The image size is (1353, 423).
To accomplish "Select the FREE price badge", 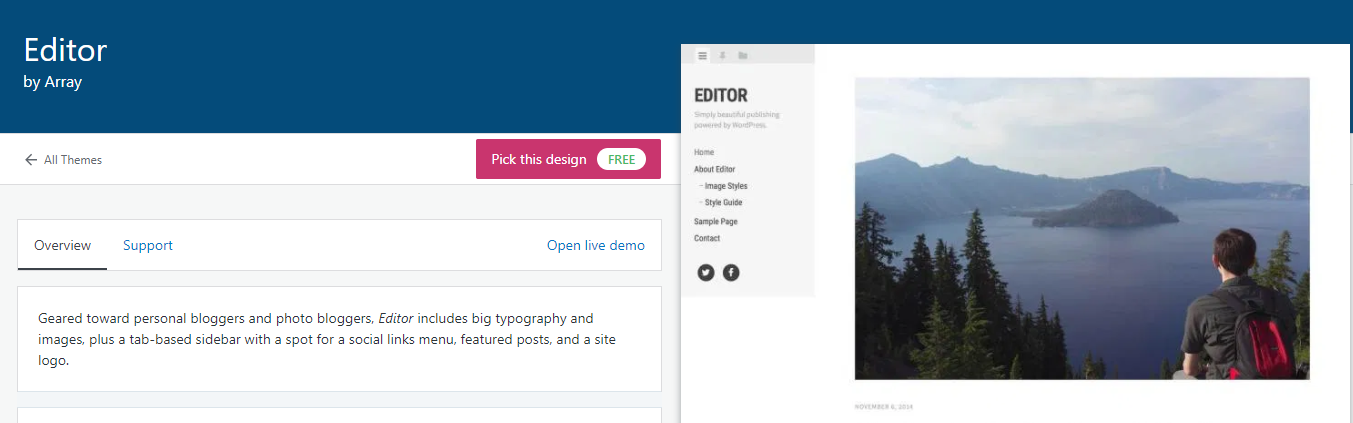I will click(621, 159).
